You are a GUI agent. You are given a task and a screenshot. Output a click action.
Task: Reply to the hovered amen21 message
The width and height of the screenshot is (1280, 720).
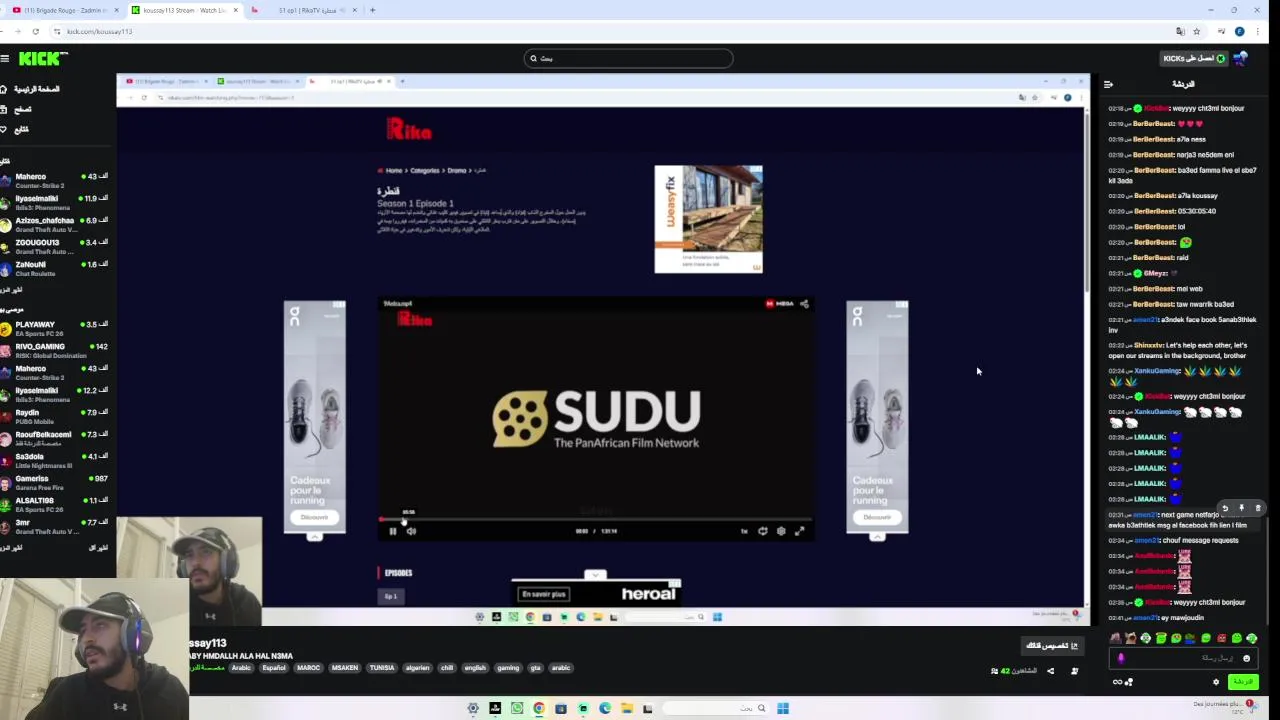(x=1225, y=508)
